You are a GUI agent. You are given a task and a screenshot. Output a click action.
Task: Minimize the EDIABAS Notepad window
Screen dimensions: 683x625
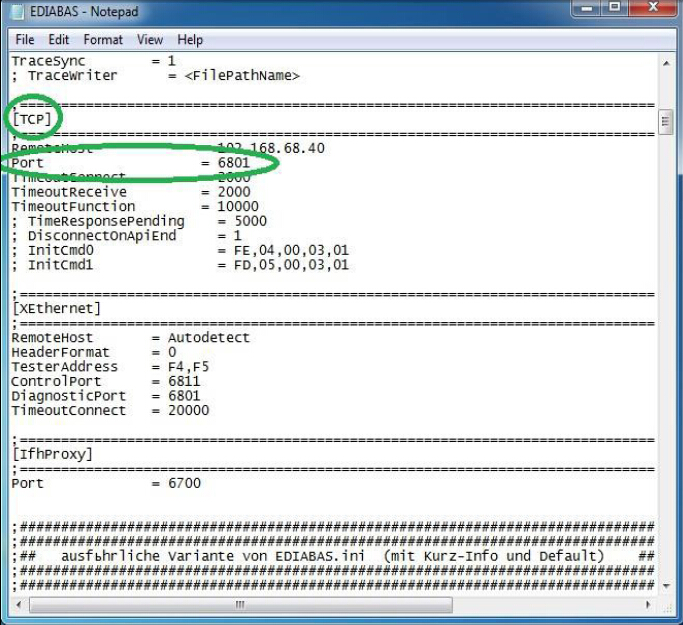(x=587, y=8)
